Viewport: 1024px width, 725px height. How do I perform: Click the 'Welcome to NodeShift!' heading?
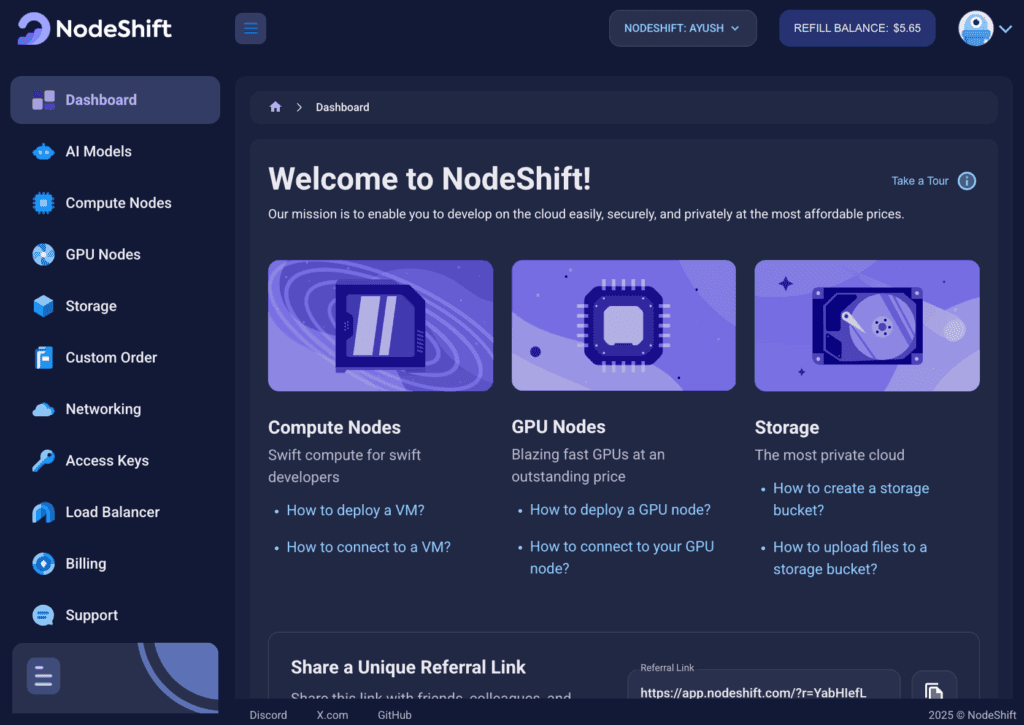(x=430, y=179)
